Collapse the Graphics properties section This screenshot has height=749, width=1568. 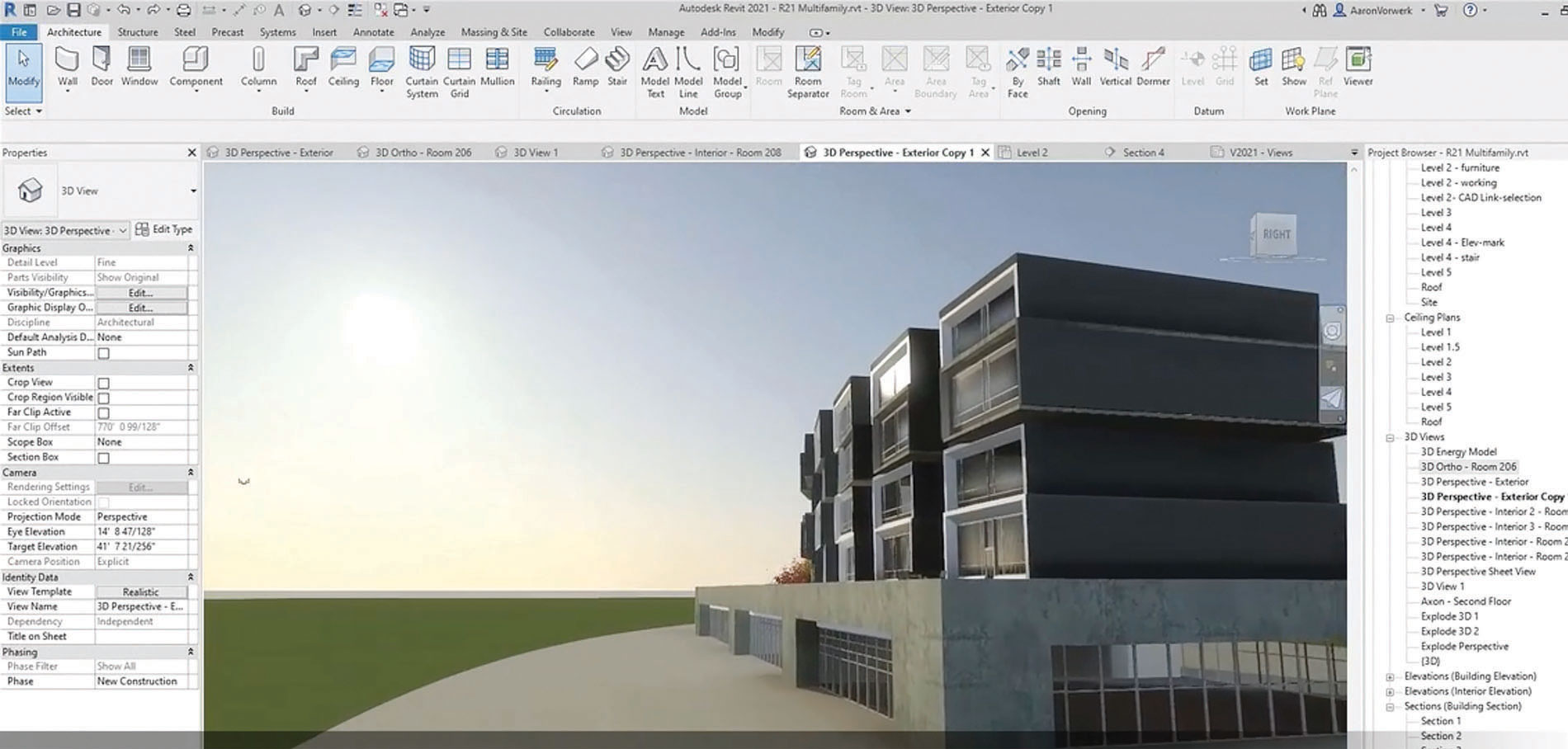(x=191, y=248)
